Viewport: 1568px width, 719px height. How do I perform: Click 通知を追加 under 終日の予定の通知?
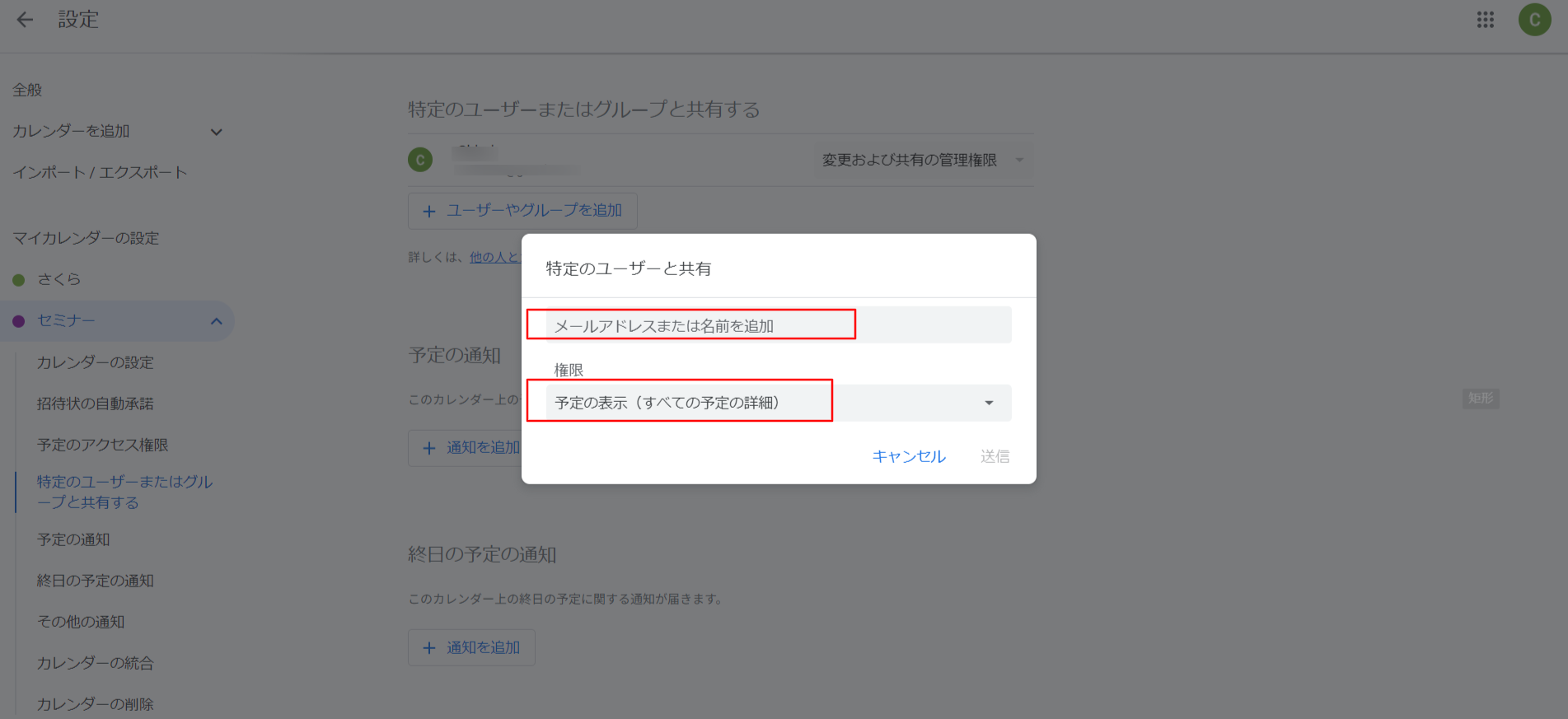point(483,648)
